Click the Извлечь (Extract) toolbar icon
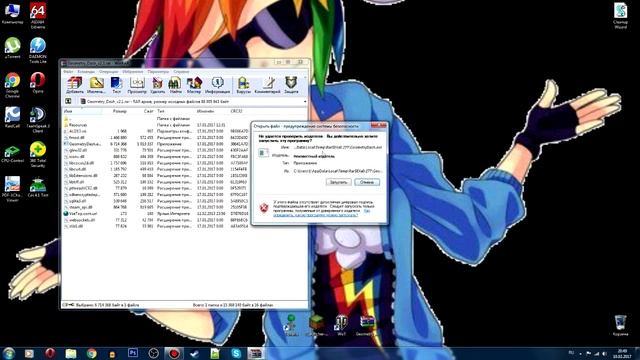Viewport: 640px width, 360px height. (x=96, y=85)
